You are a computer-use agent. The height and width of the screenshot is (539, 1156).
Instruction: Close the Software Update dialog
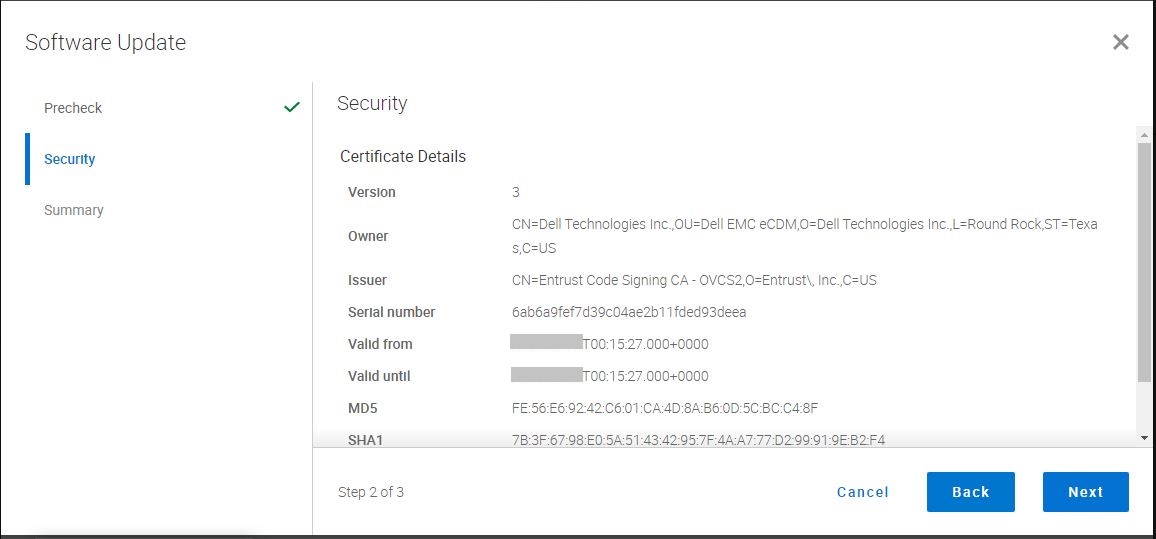click(1121, 42)
